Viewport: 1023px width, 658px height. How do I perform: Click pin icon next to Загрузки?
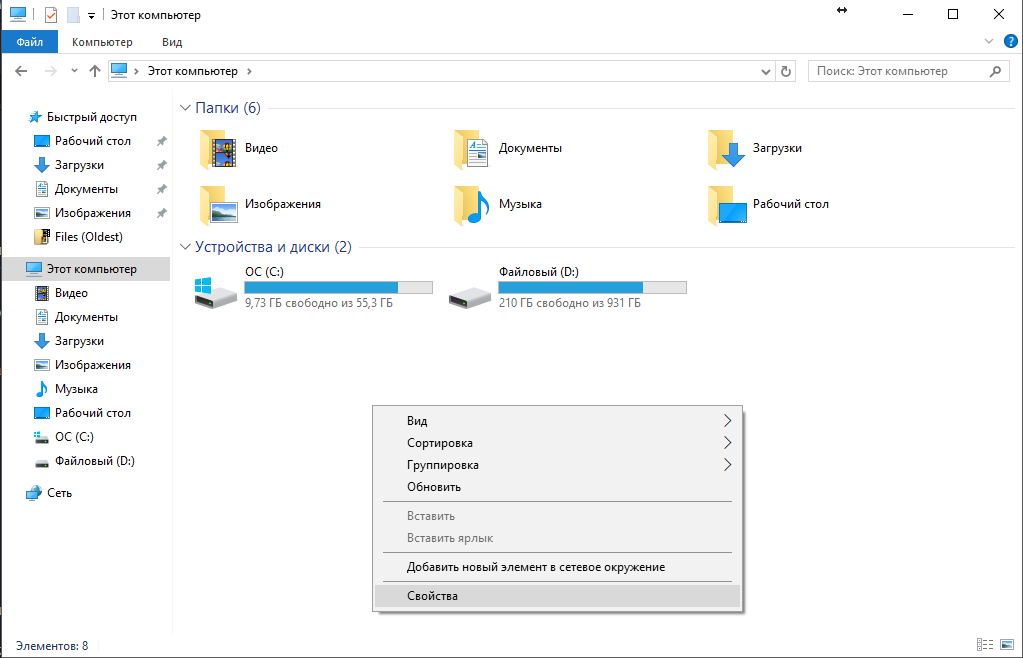pos(161,165)
